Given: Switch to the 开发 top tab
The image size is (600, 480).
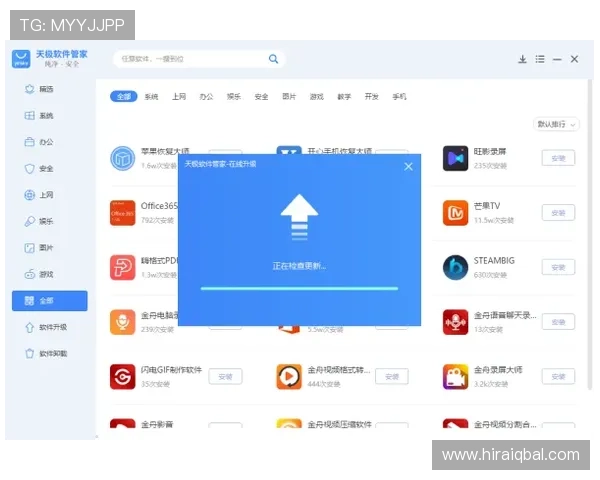Looking at the screenshot, I should click(372, 96).
